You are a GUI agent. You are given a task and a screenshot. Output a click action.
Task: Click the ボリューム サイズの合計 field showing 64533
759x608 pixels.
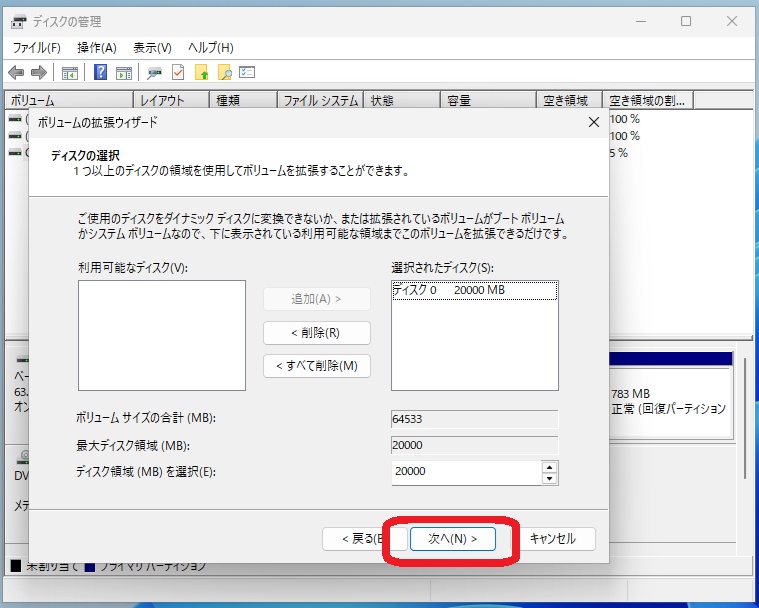click(x=474, y=419)
